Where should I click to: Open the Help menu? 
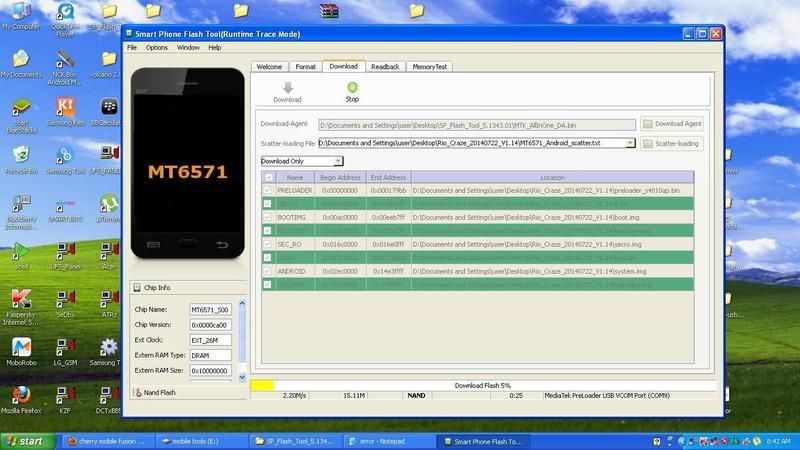click(x=215, y=47)
